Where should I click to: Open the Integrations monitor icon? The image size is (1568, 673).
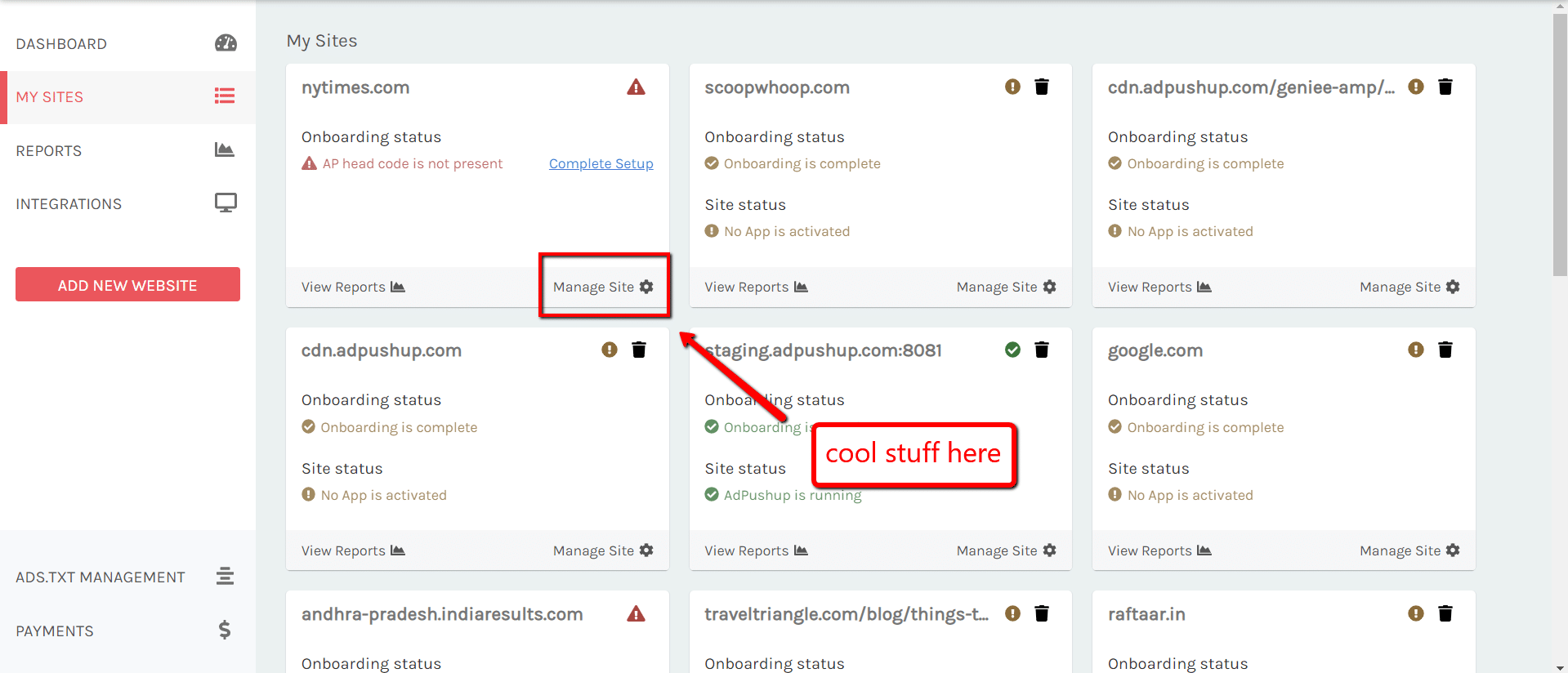click(x=226, y=203)
